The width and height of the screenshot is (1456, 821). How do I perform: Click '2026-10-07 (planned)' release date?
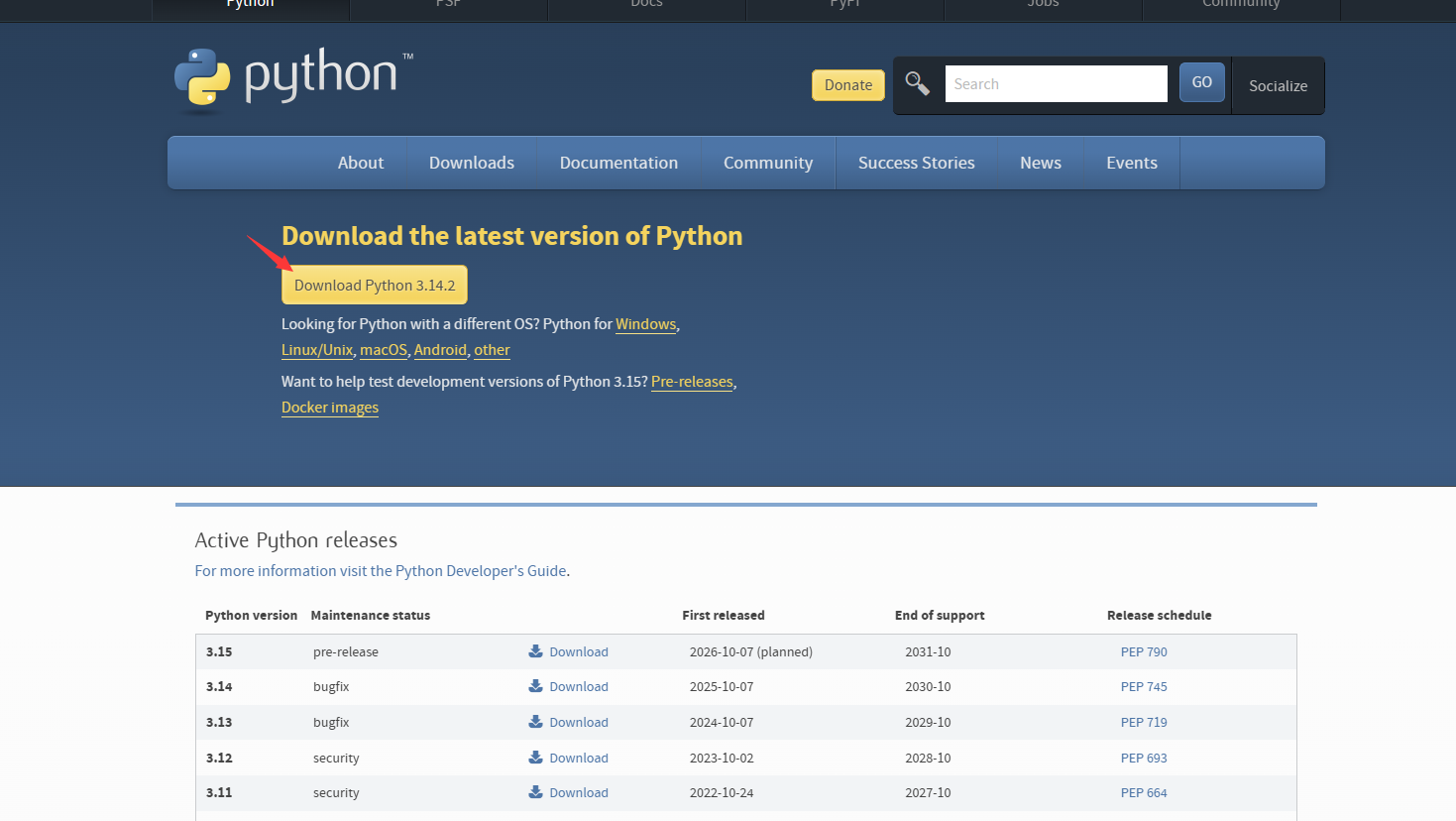click(x=751, y=651)
